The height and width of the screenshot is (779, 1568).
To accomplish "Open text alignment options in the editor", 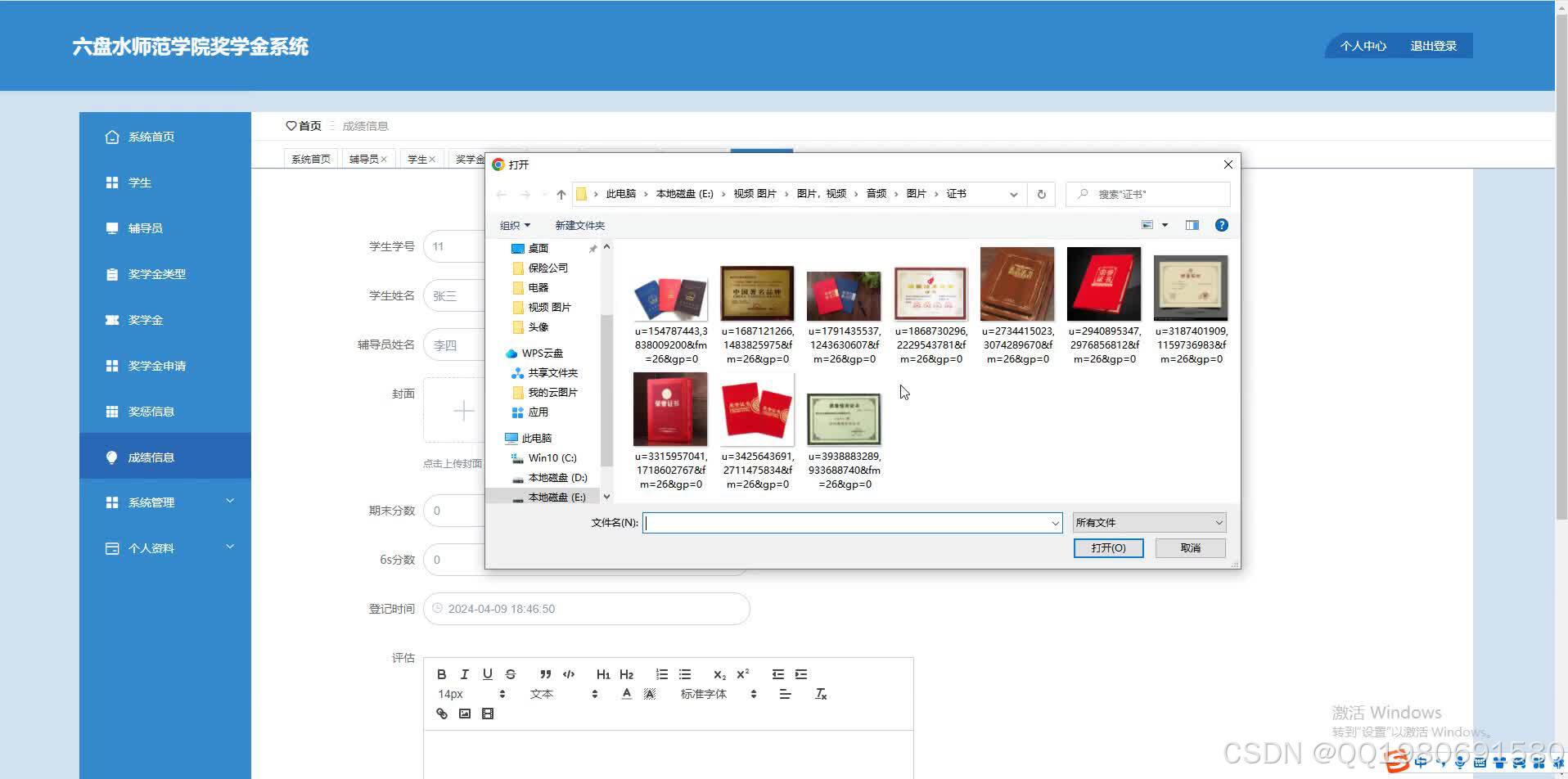I will [x=785, y=694].
